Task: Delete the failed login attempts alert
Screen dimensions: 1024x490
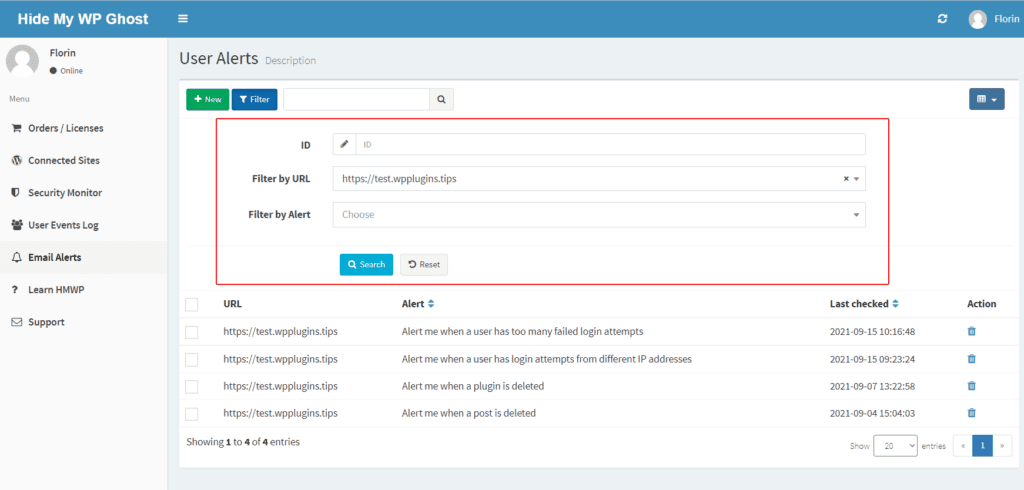Action: coord(971,331)
